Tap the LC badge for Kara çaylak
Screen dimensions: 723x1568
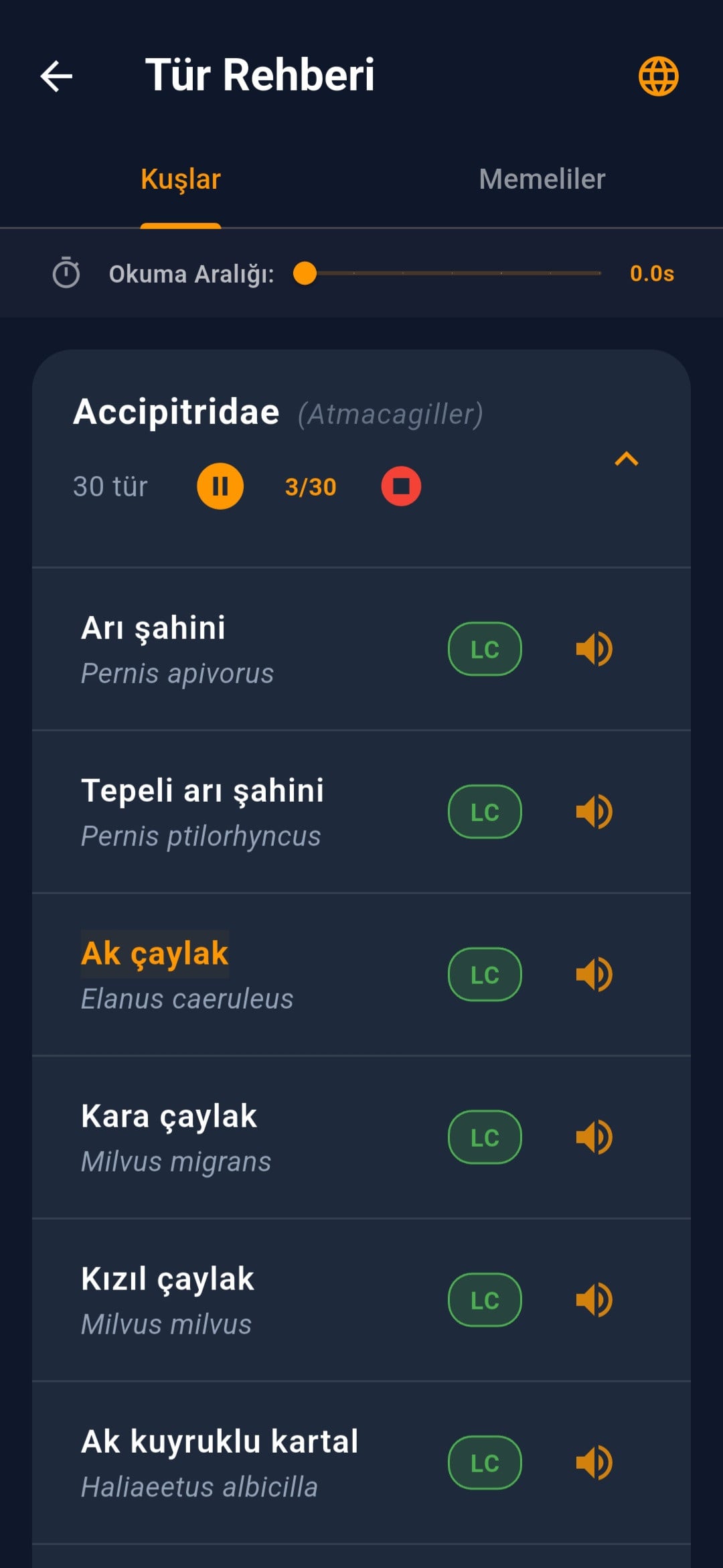point(485,1137)
